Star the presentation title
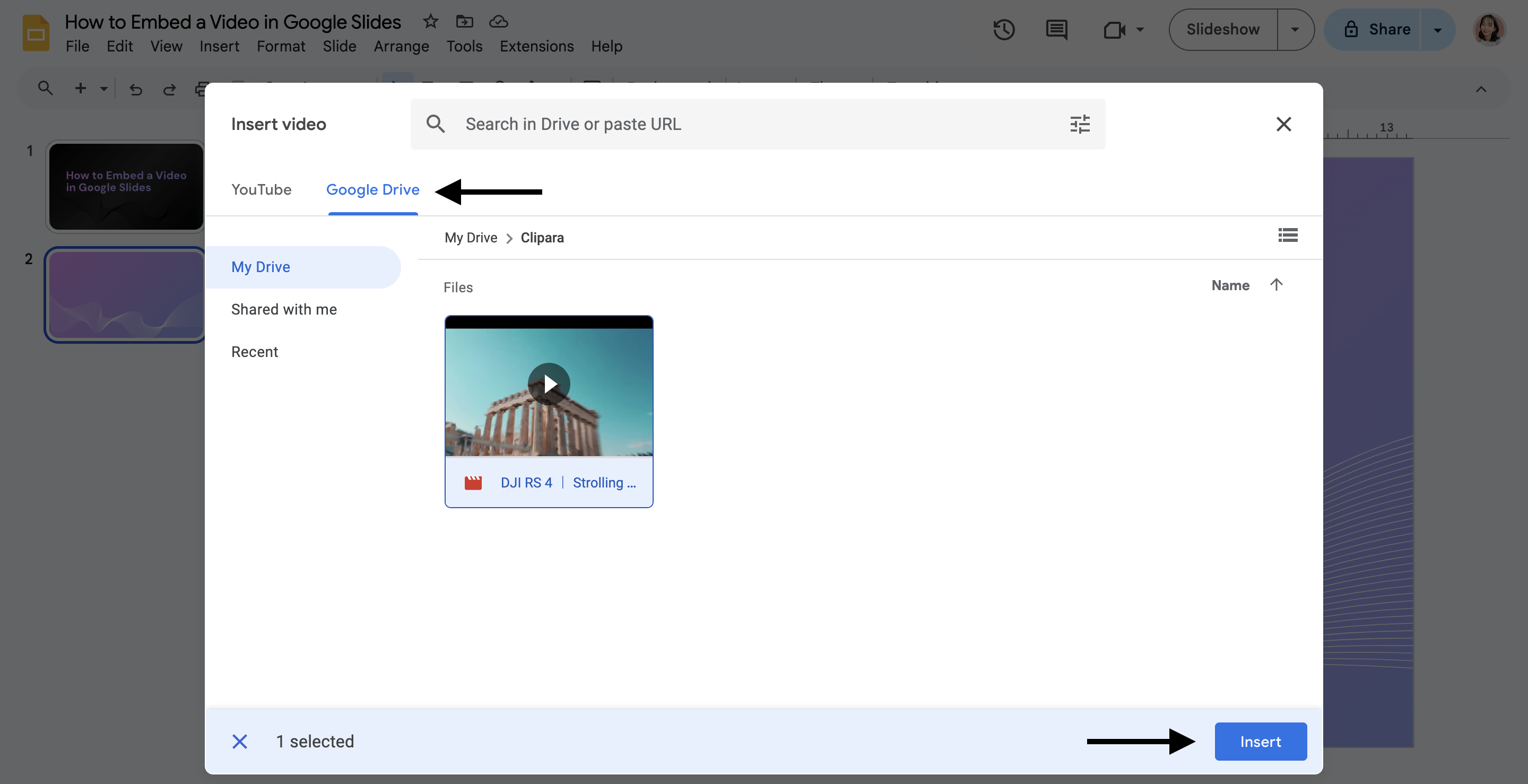1528x784 pixels. point(430,21)
